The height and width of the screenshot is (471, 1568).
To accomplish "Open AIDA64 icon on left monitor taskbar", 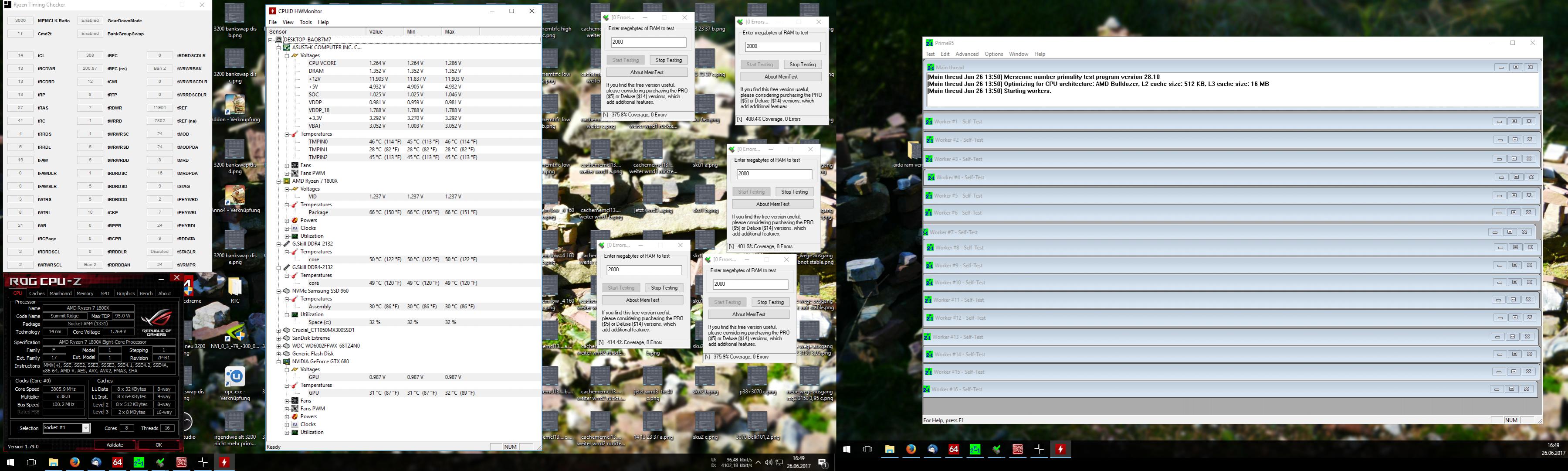I will [118, 462].
